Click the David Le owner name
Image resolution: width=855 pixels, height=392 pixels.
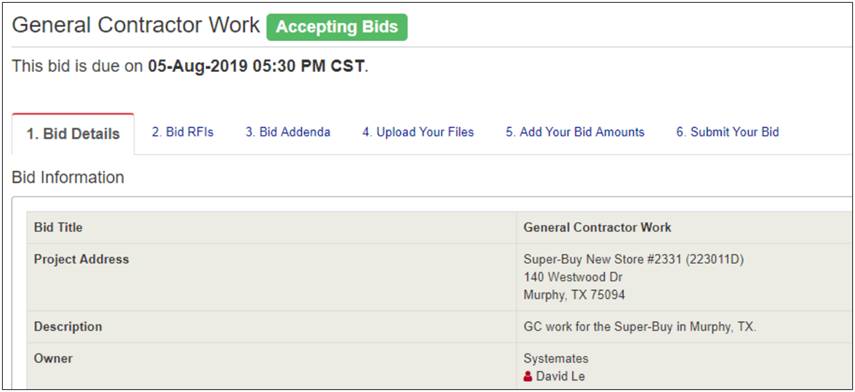click(561, 376)
